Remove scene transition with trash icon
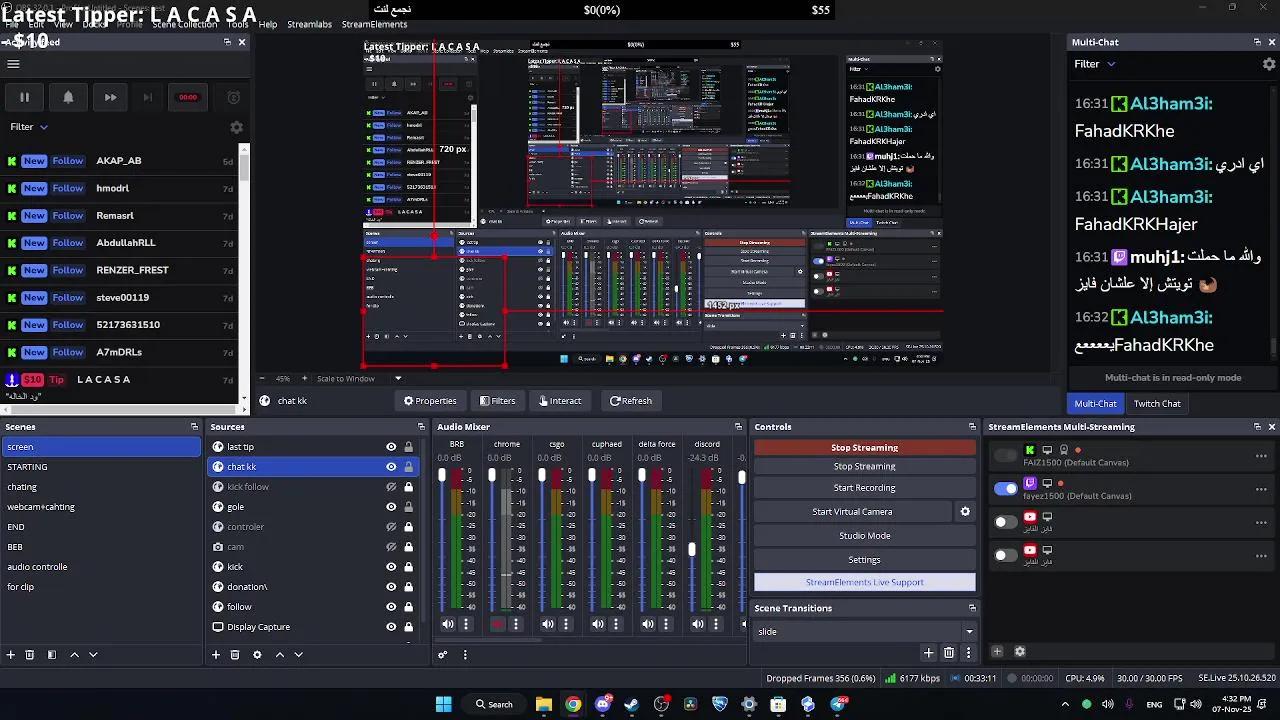This screenshot has width=1280, height=720. coord(948,652)
